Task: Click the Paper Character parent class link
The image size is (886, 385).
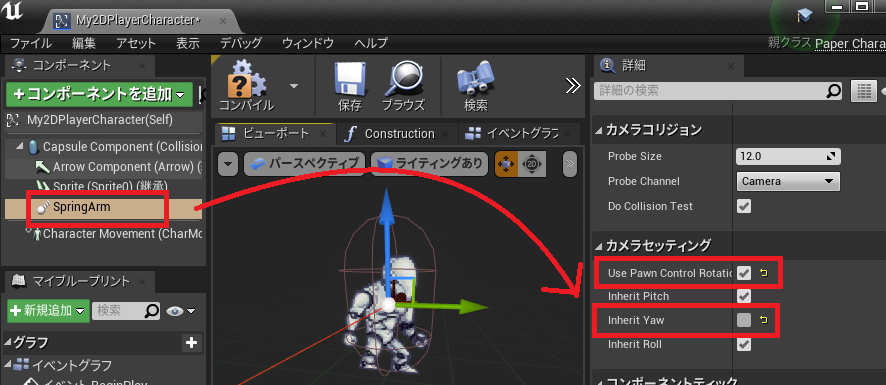Action: click(850, 44)
